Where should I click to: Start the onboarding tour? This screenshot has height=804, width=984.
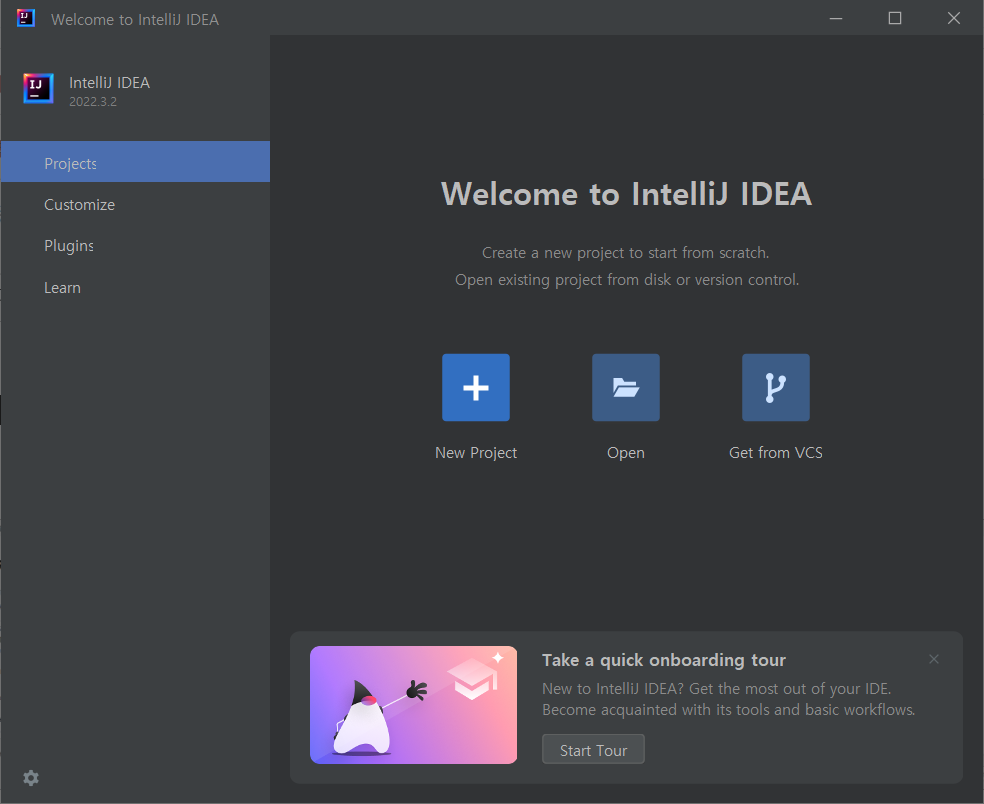593,748
